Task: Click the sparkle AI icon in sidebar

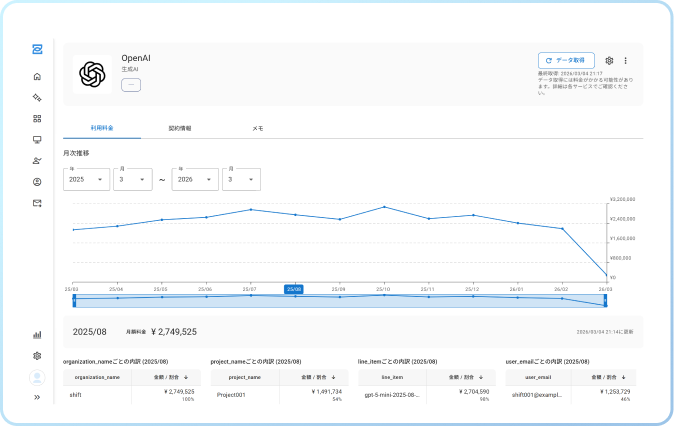Action: pos(37,97)
